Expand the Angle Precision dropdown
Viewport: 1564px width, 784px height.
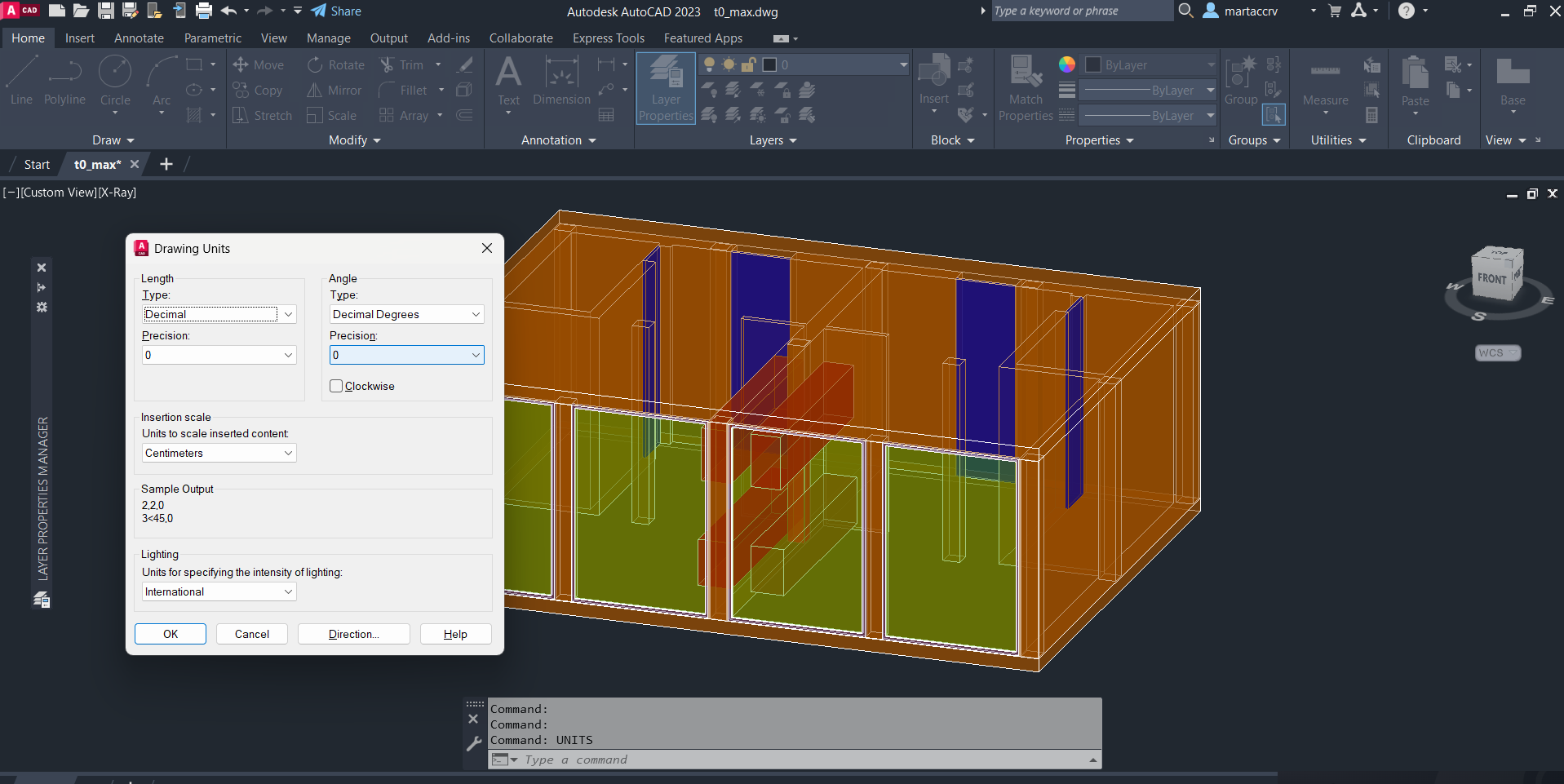click(406, 355)
